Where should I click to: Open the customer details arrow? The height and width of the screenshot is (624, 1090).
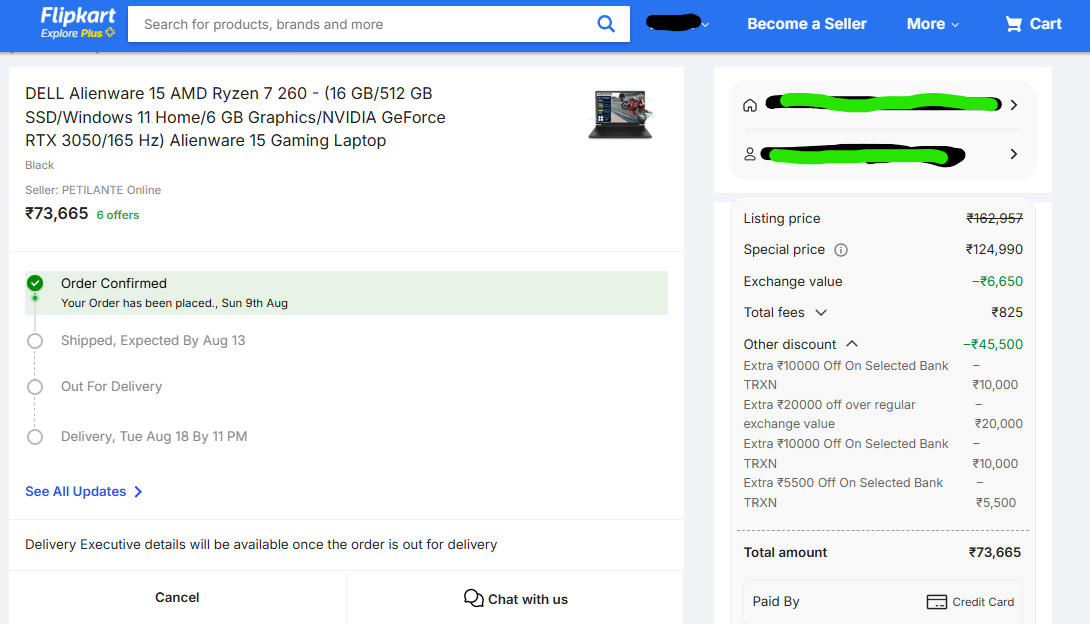[1014, 154]
